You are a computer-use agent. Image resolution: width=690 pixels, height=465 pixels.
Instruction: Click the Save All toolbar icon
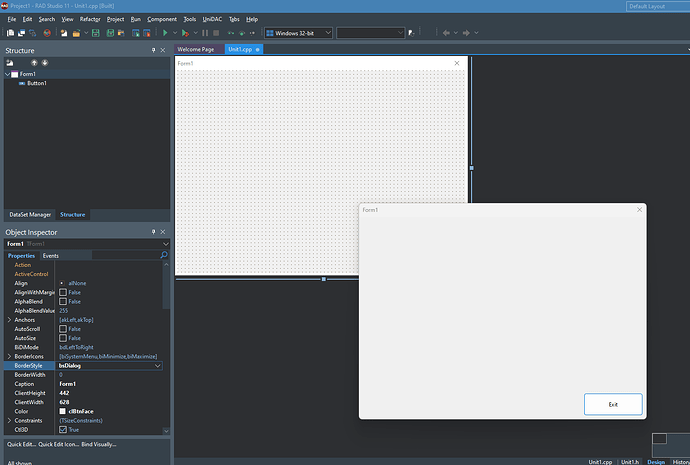110,33
